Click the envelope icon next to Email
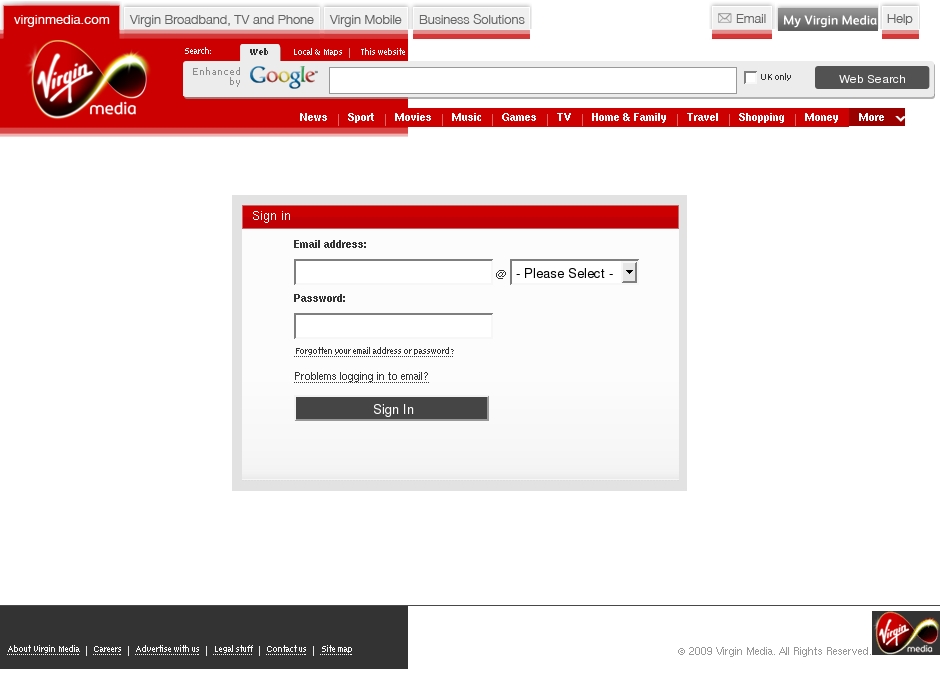This screenshot has width=940, height=676. tap(724, 19)
